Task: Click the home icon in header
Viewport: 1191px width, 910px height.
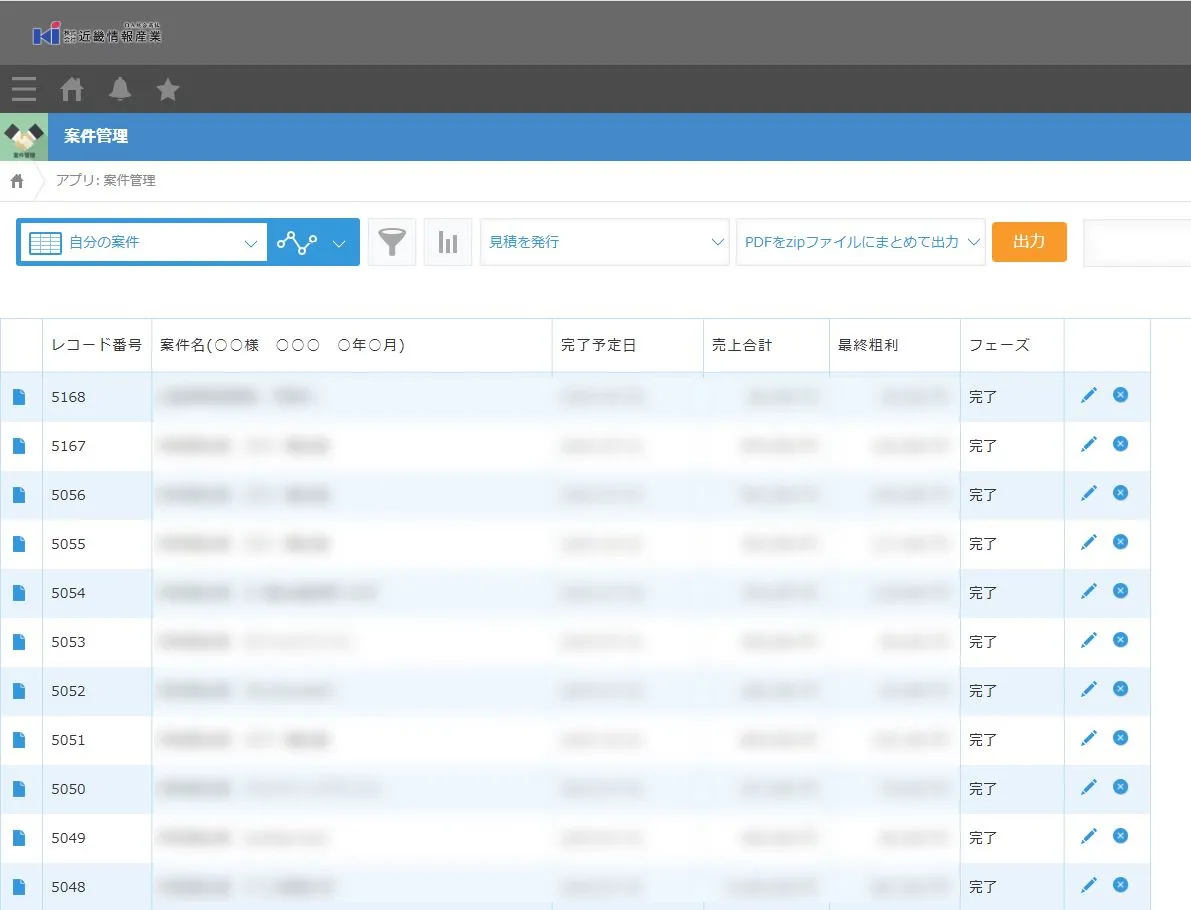Action: [72, 90]
